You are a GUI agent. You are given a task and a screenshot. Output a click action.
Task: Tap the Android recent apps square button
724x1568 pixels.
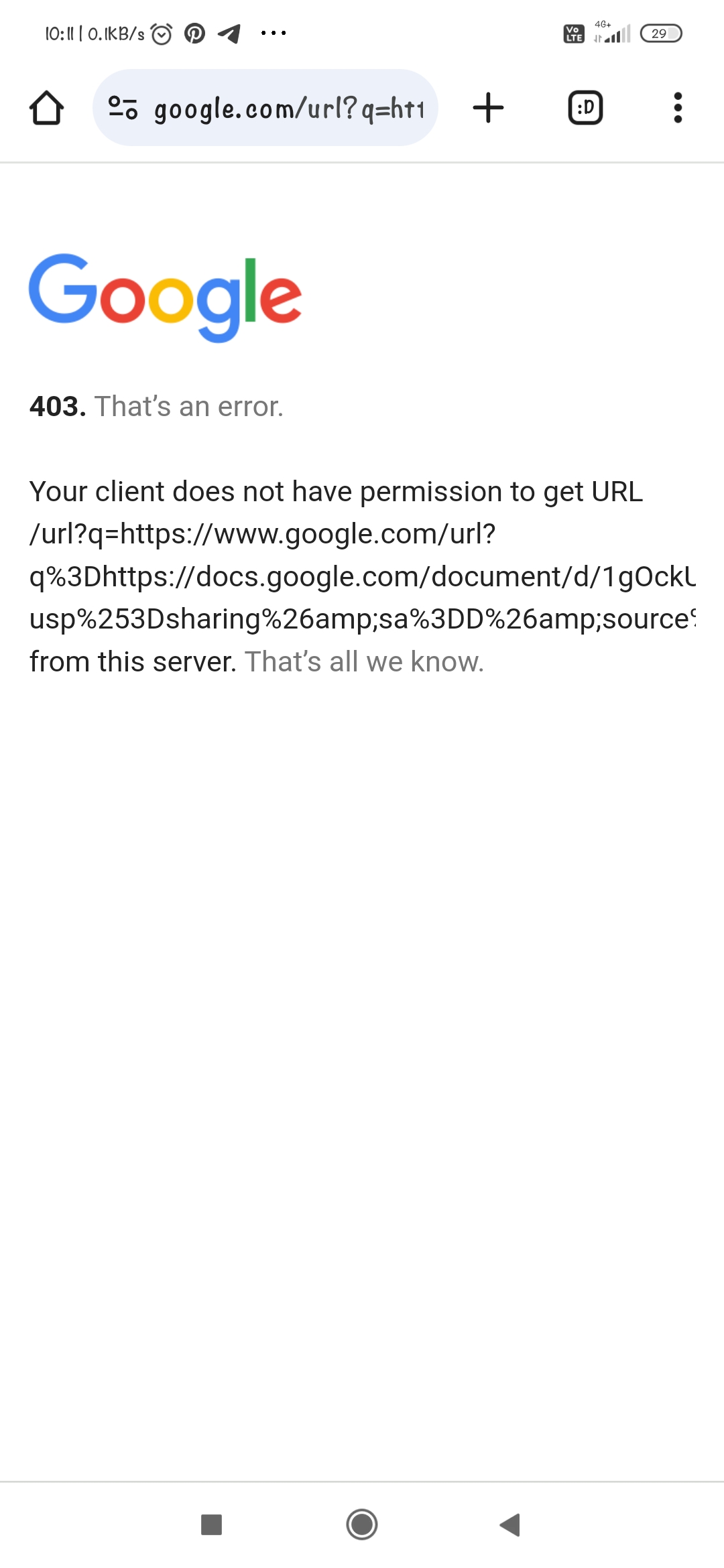coord(212,1524)
